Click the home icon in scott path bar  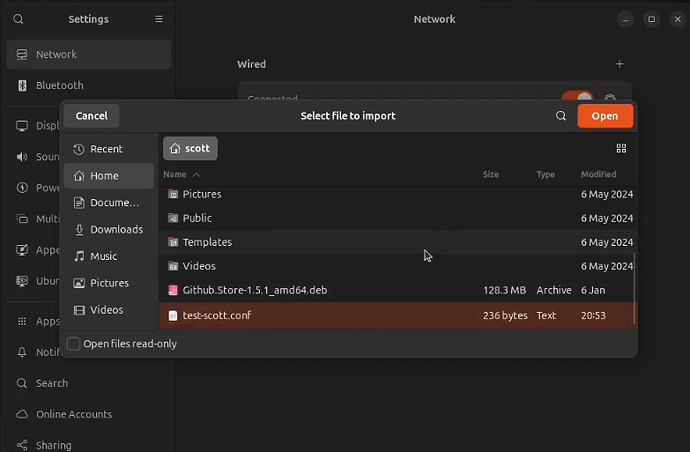[x=176, y=149]
